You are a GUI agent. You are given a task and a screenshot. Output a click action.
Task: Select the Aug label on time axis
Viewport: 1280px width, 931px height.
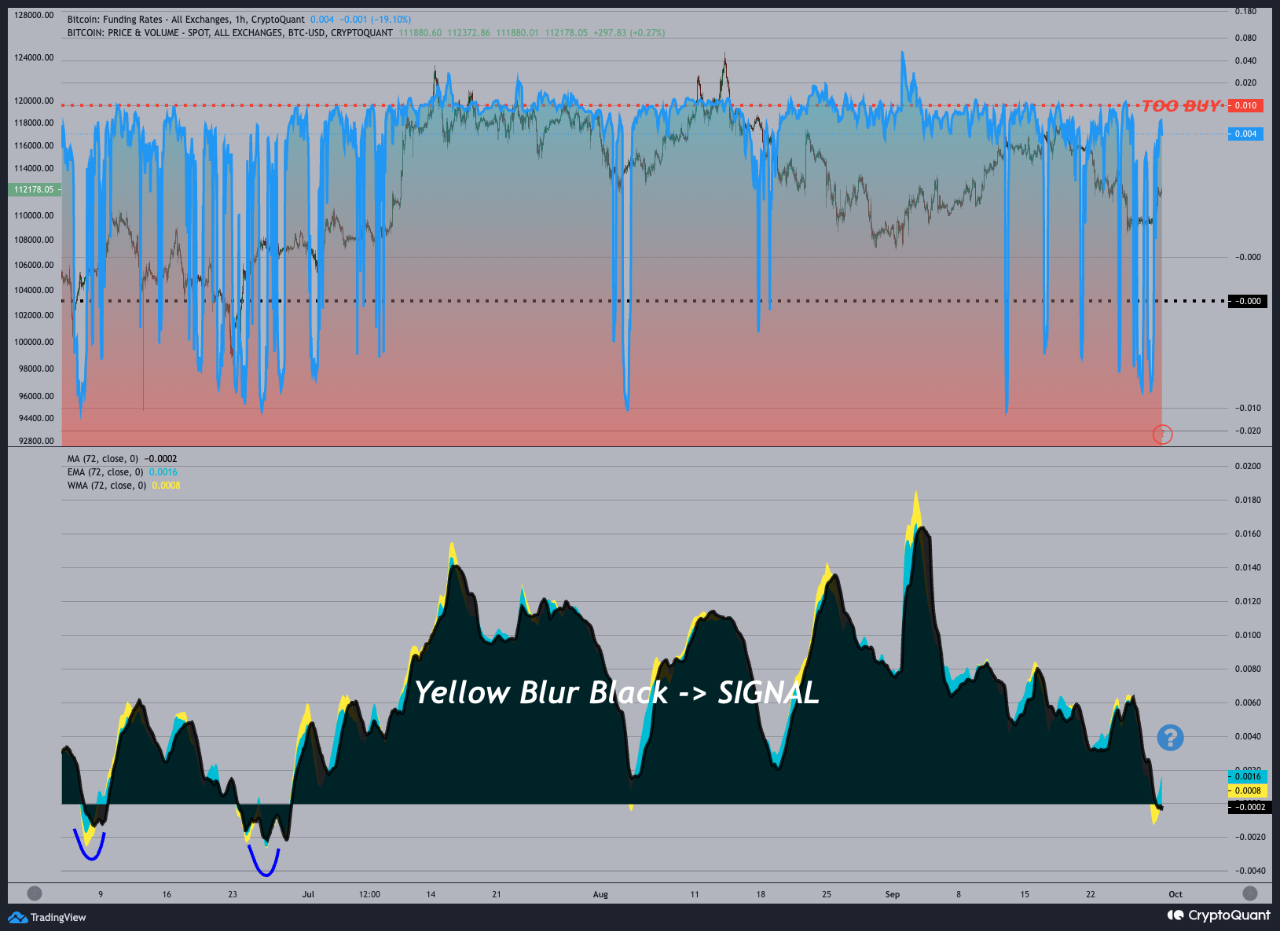(x=600, y=894)
